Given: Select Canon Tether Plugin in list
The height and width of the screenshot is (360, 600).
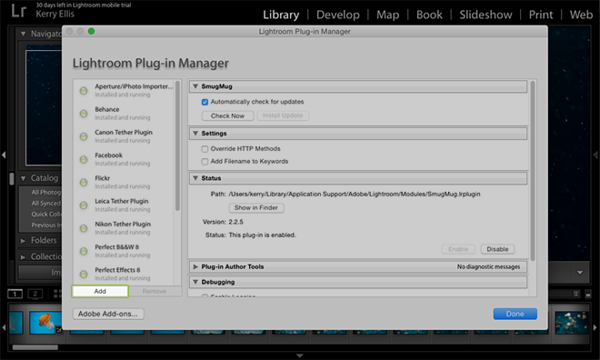Looking at the screenshot, I should (124, 136).
